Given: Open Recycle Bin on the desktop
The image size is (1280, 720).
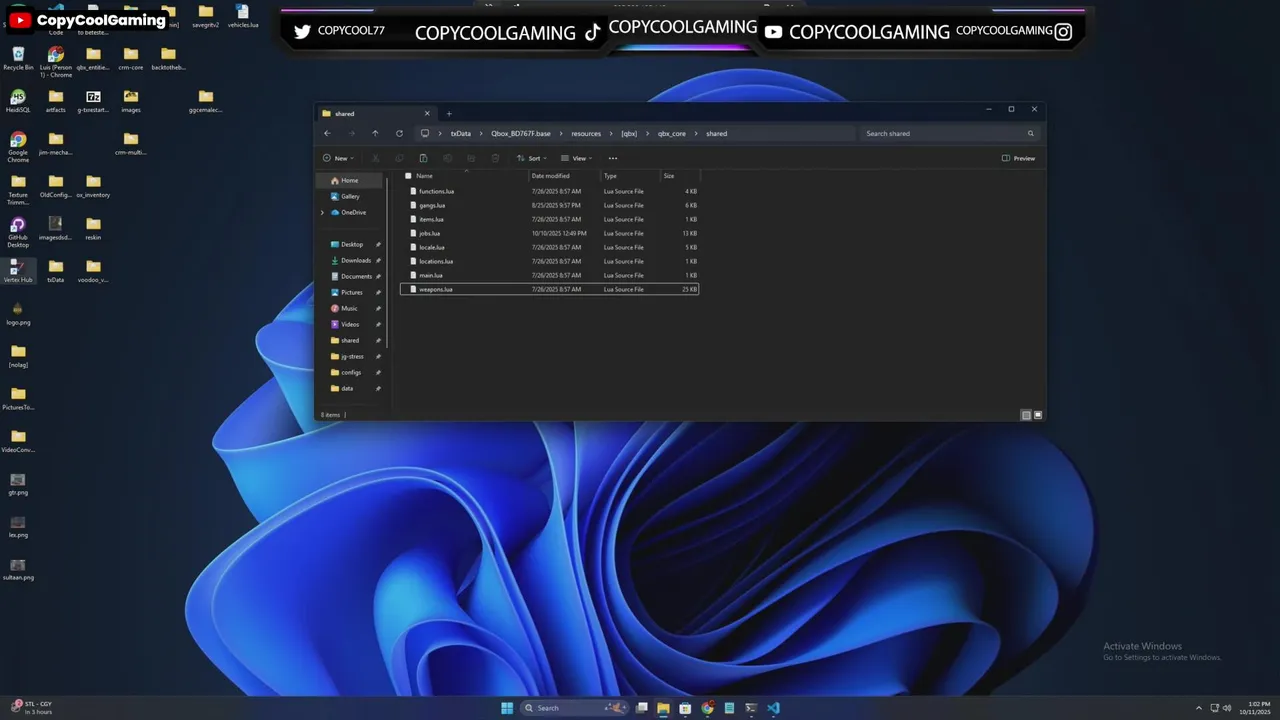Looking at the screenshot, I should click(x=18, y=58).
